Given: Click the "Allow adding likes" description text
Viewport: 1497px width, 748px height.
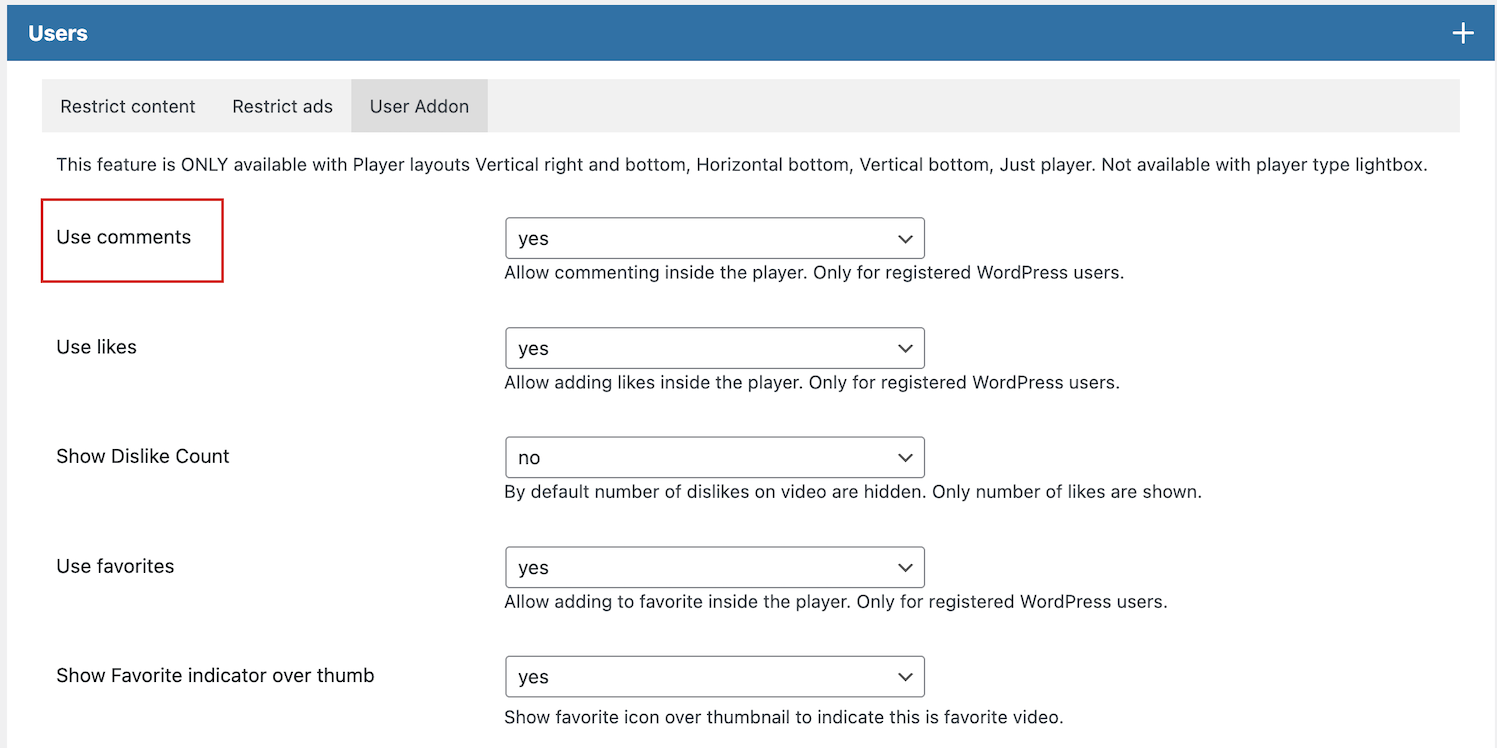Looking at the screenshot, I should [x=811, y=382].
